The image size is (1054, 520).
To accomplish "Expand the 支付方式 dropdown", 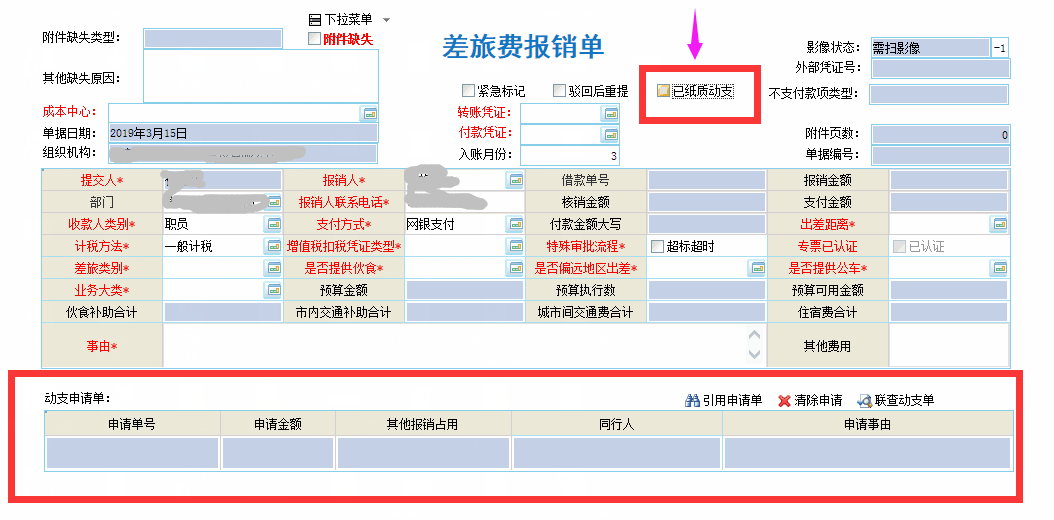I will click(516, 224).
